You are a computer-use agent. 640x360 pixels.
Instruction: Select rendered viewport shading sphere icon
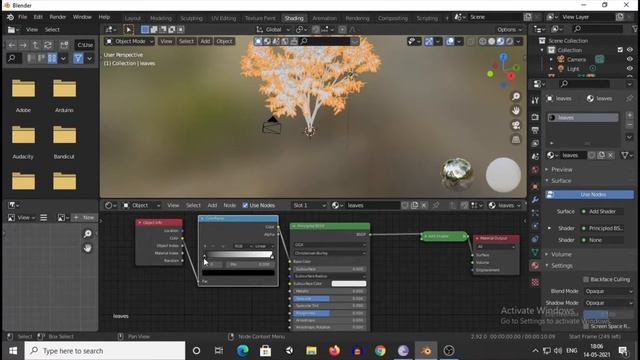pyautogui.click(x=509, y=41)
